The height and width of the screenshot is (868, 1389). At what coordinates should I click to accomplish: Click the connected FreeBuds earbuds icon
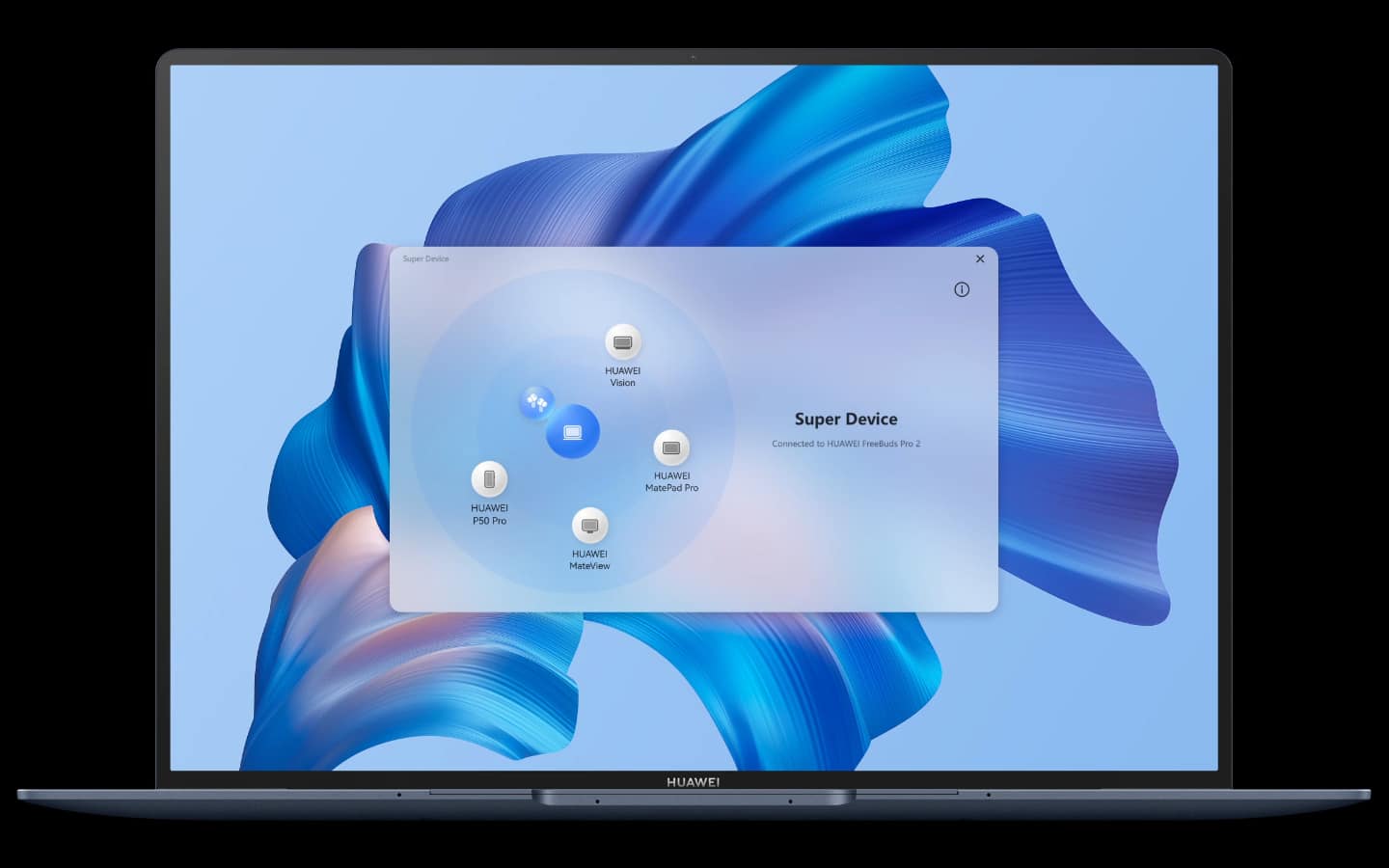[536, 401]
